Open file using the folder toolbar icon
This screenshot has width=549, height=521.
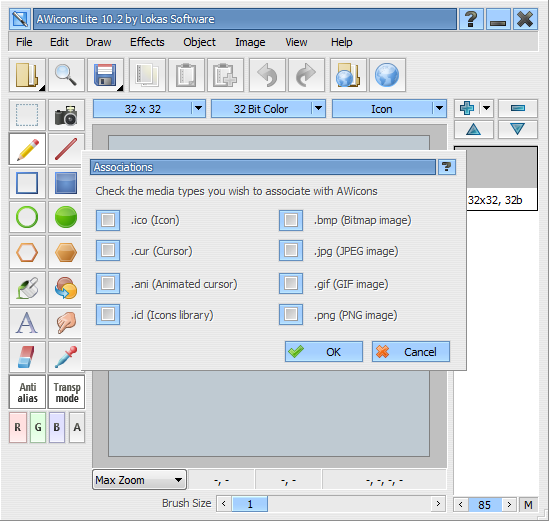click(27, 75)
